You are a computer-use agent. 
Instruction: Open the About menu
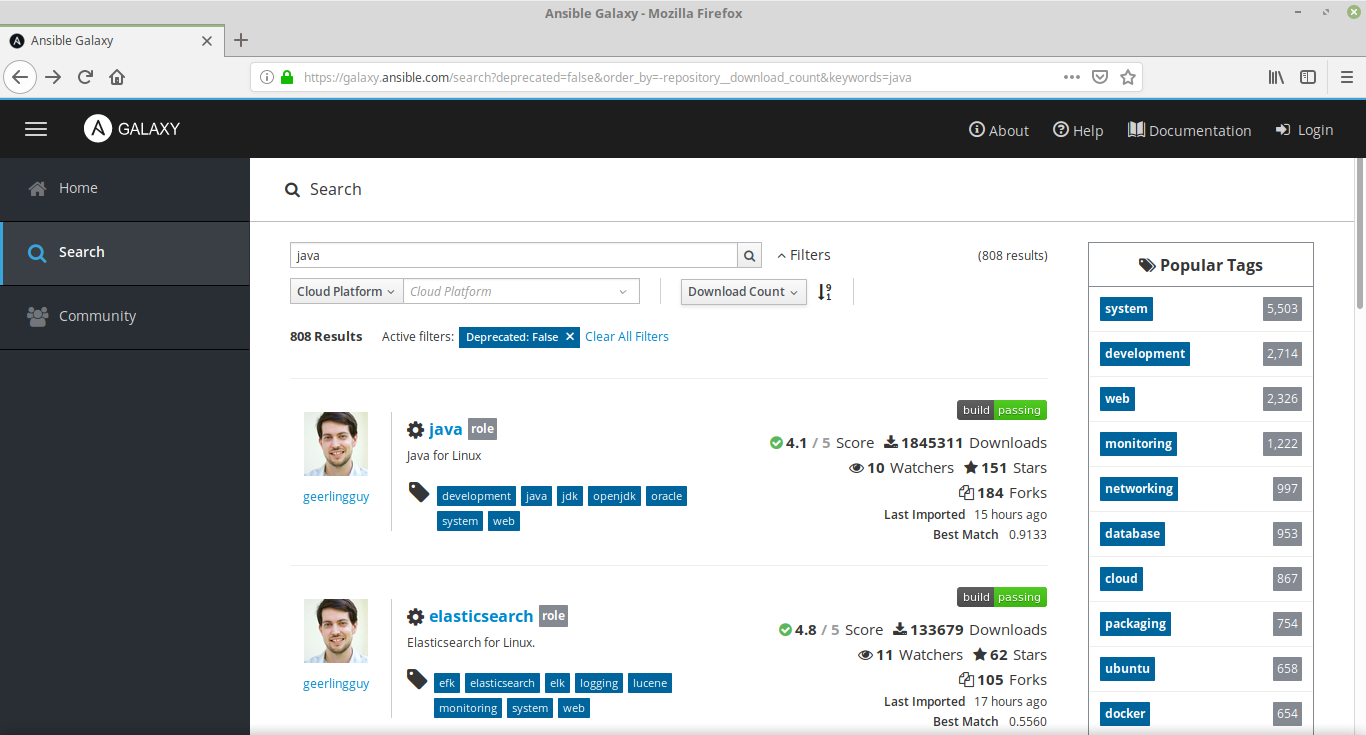pos(999,130)
